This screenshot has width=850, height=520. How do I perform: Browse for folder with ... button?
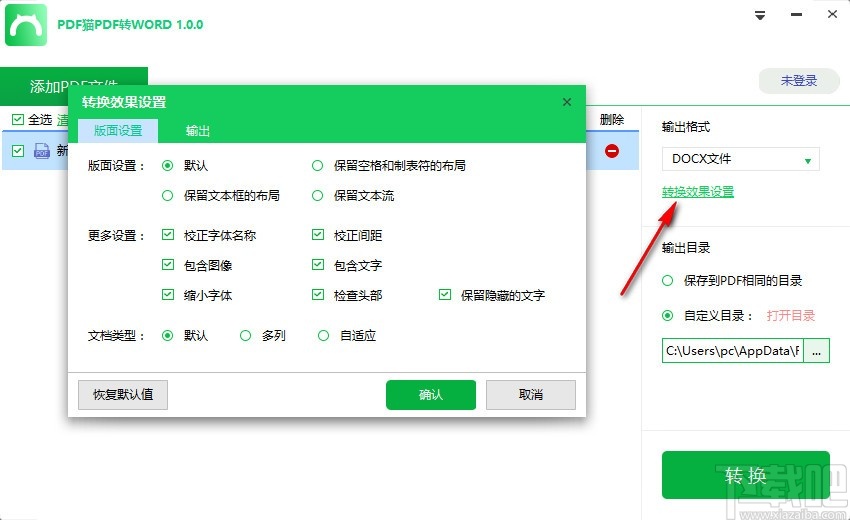click(x=816, y=351)
